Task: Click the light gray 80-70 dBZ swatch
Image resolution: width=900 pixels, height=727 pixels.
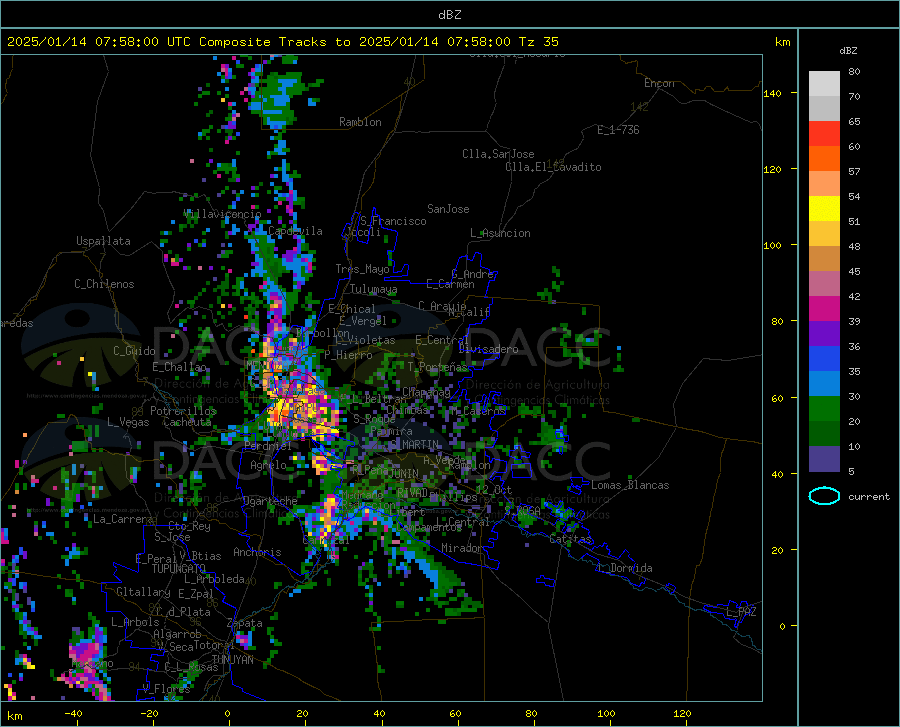Action: [x=824, y=84]
